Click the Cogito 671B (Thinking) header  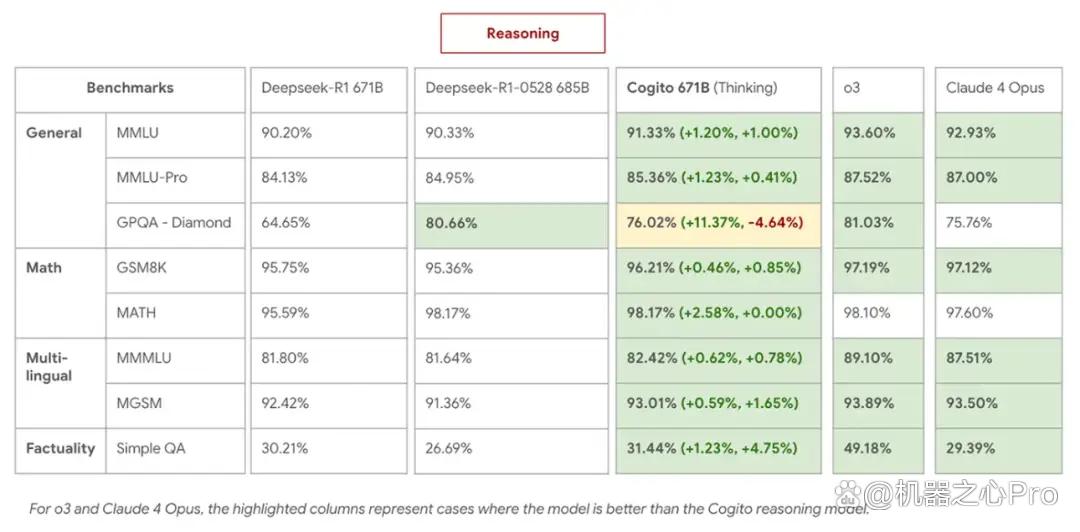[718, 90]
